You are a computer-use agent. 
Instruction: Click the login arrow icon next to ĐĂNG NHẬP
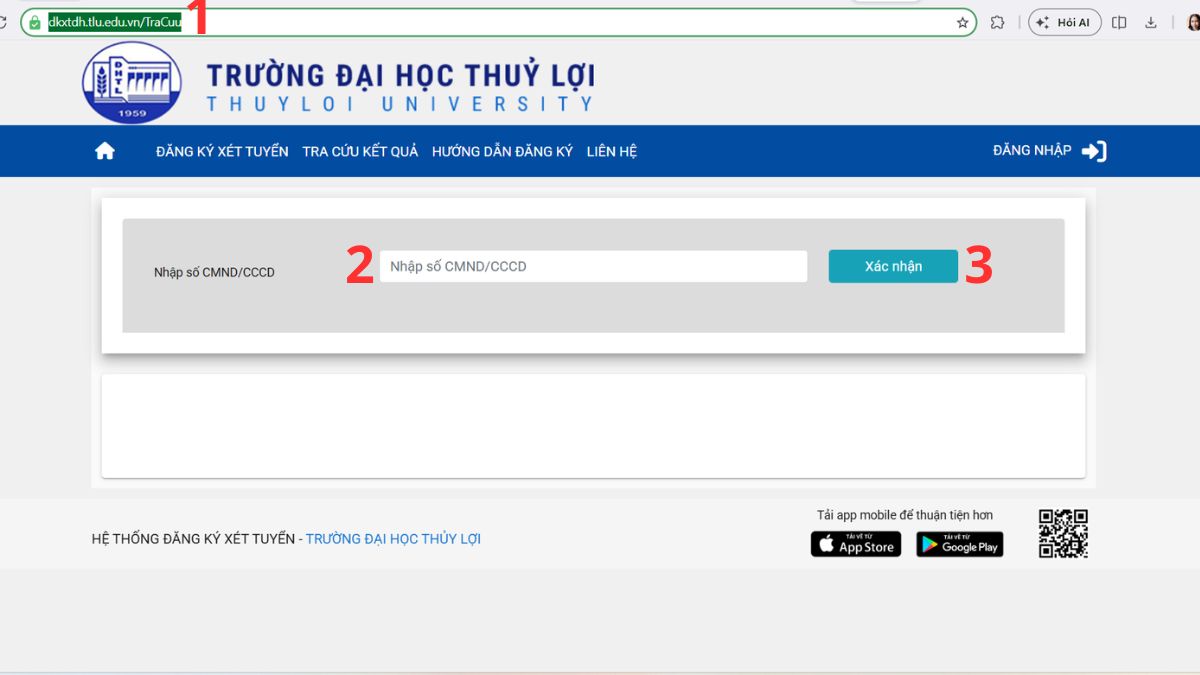(x=1094, y=151)
